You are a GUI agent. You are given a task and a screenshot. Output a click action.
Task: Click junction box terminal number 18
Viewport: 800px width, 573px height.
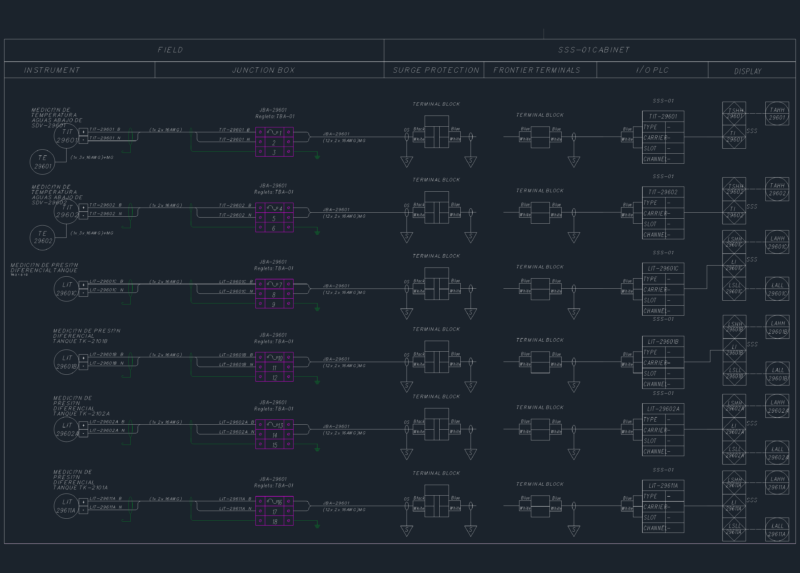tap(274, 521)
